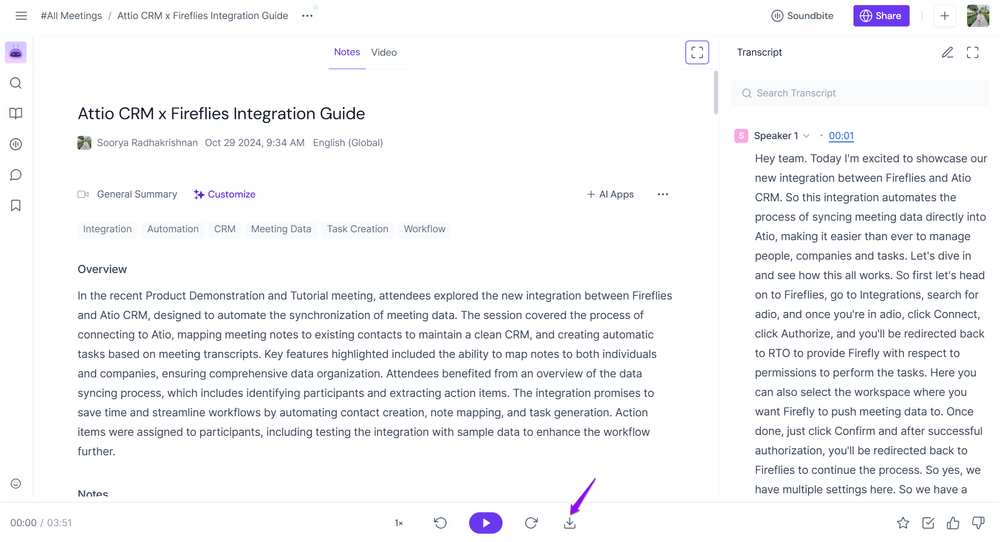This screenshot has width=1000, height=542.
Task: Click the Automation tag
Action: (173, 229)
